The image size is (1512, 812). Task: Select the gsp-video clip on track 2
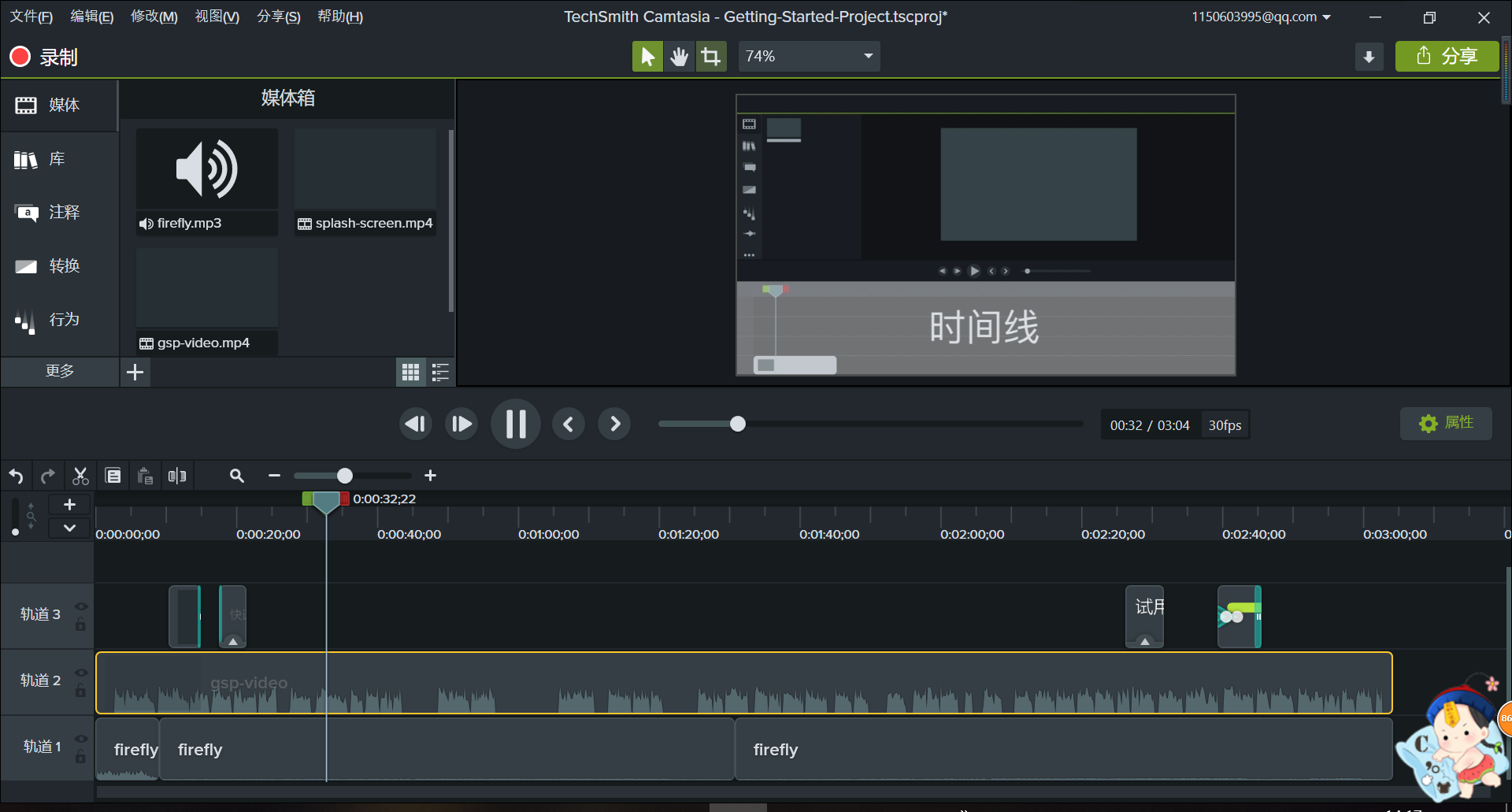click(743, 683)
